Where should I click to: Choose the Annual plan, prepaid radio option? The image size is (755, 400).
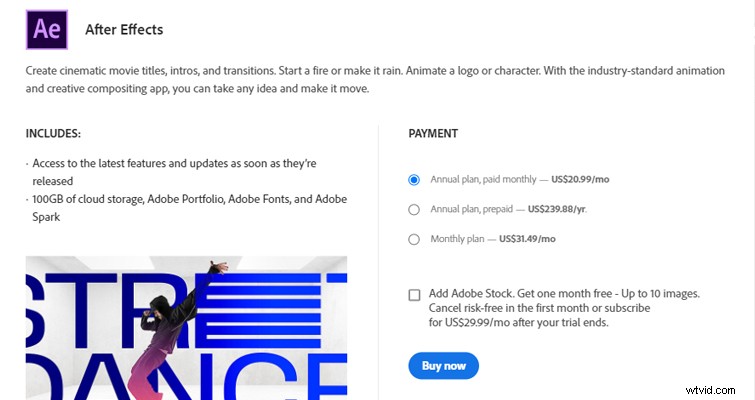coord(414,210)
